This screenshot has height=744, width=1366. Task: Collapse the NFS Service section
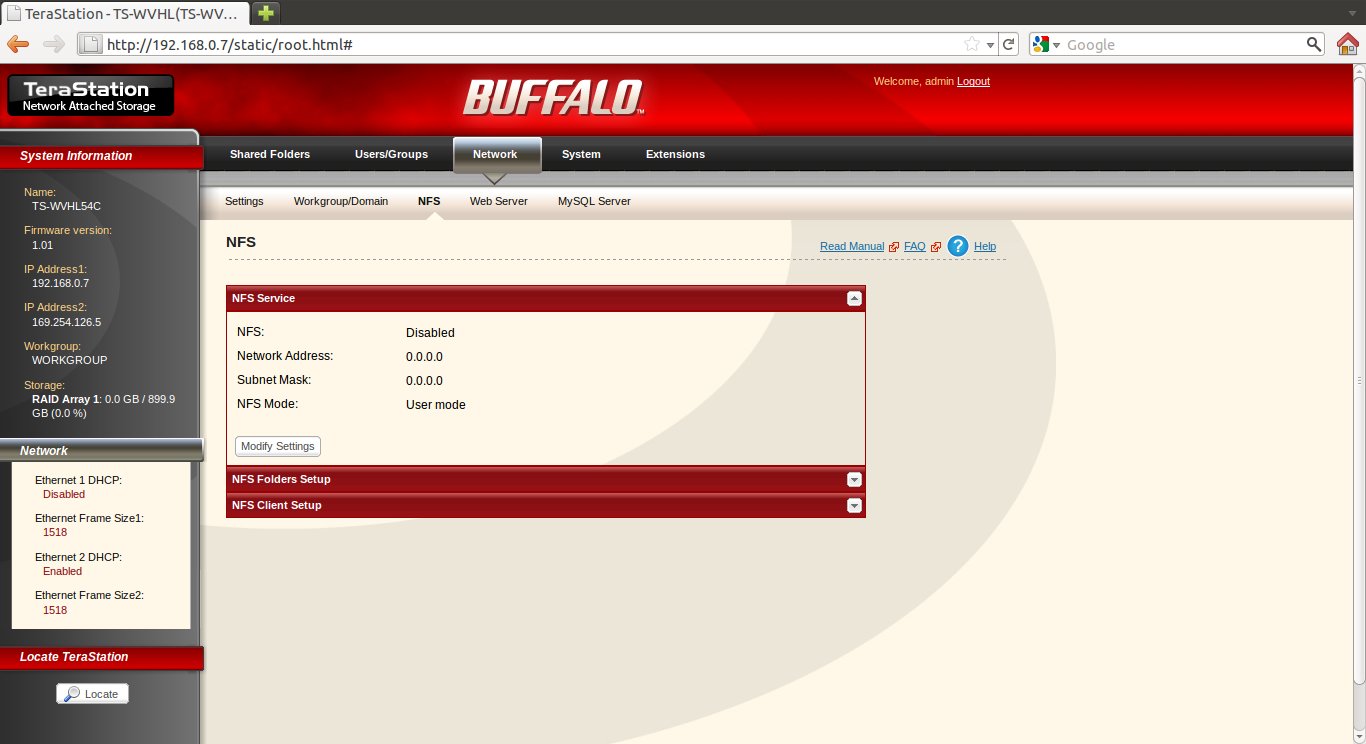854,298
